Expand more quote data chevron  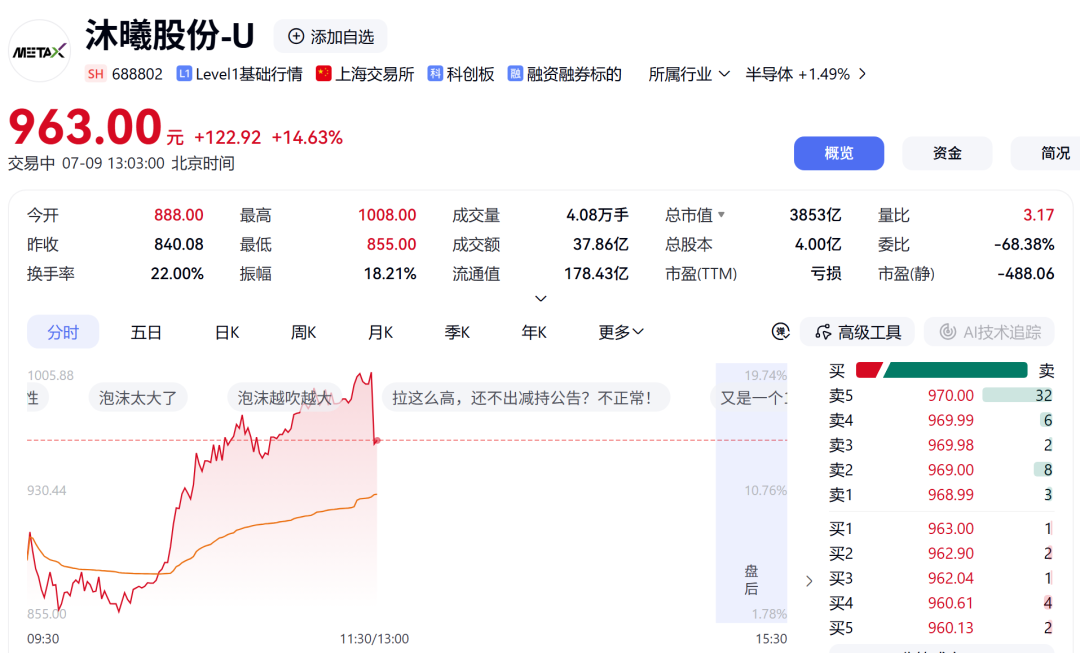541,298
